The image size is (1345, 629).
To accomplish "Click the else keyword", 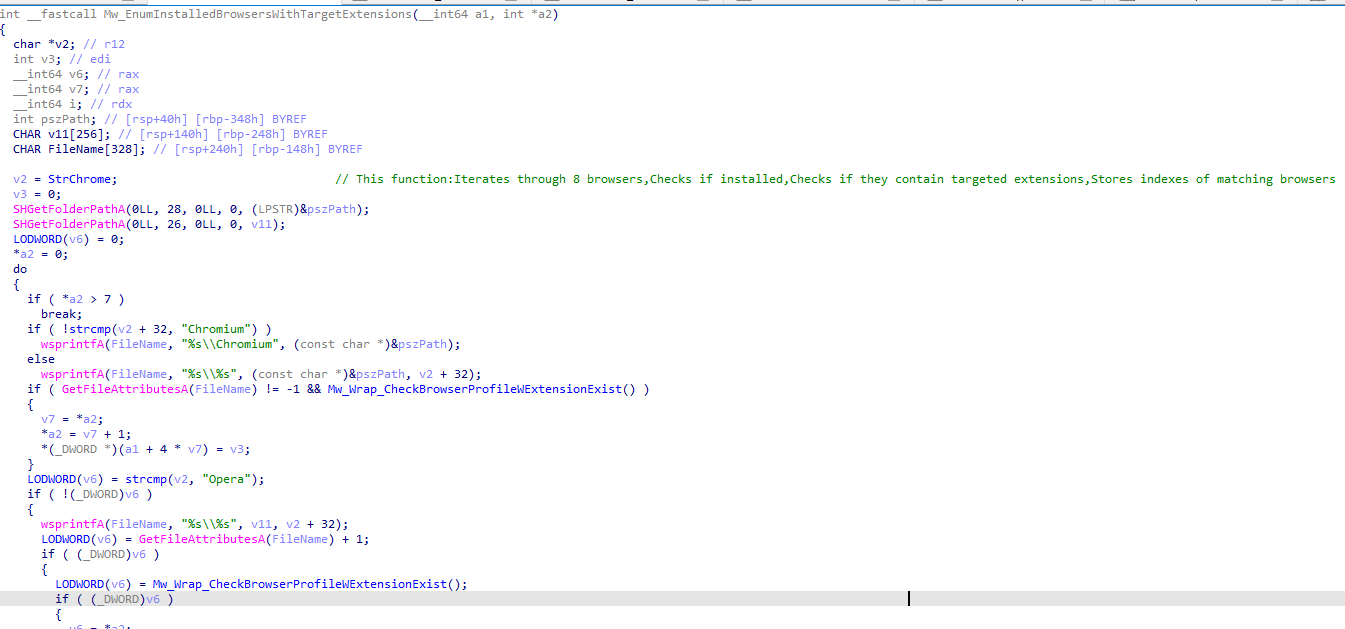I will 41,359.
